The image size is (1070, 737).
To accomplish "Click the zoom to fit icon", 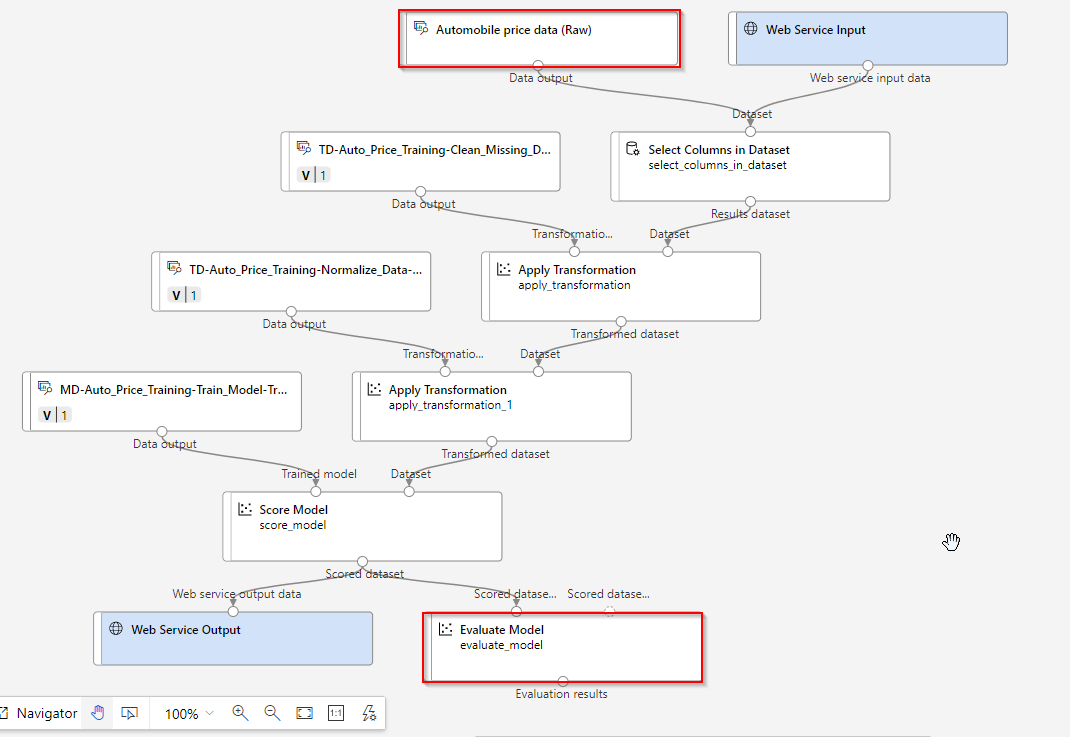I will [304, 713].
